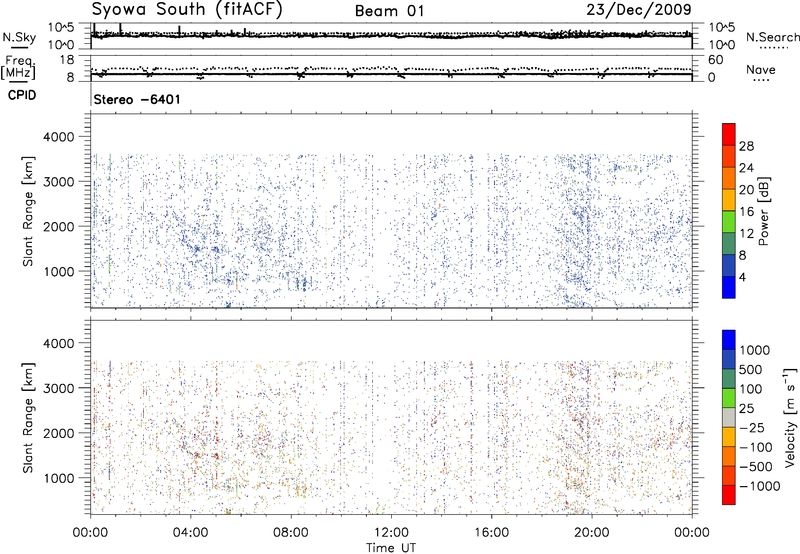Click the gray −25 to 25 segment of Velocity colorbar
Screen dimensions: 800x554
click(x=729, y=417)
